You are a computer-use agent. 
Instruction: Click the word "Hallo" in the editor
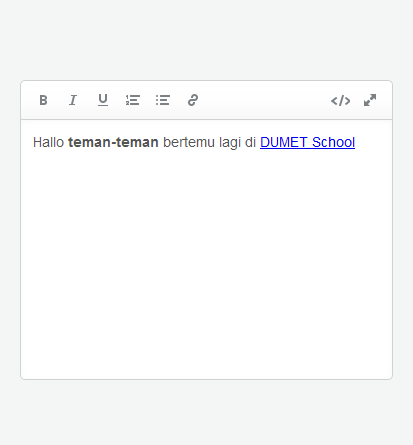[x=48, y=142]
